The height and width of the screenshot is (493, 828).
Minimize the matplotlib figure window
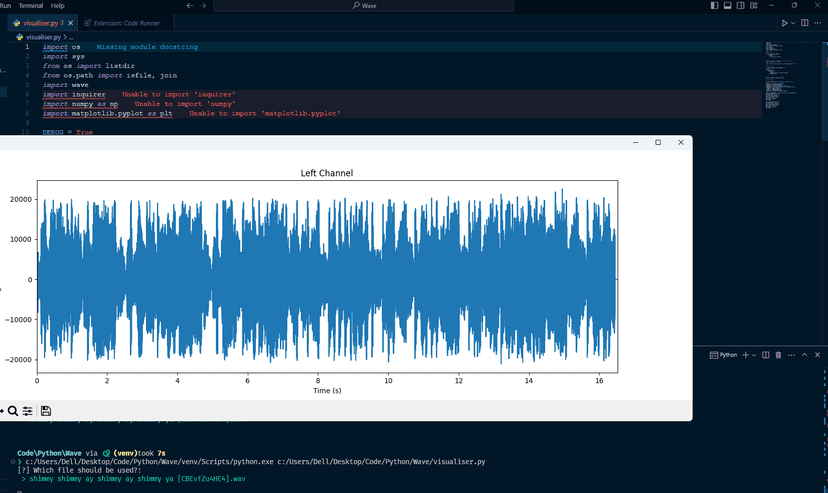pyautogui.click(x=636, y=143)
